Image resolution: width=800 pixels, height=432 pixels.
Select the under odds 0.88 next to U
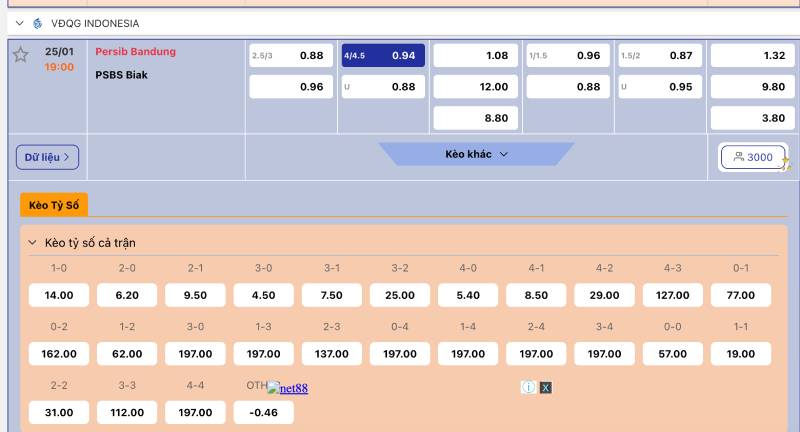coord(383,87)
